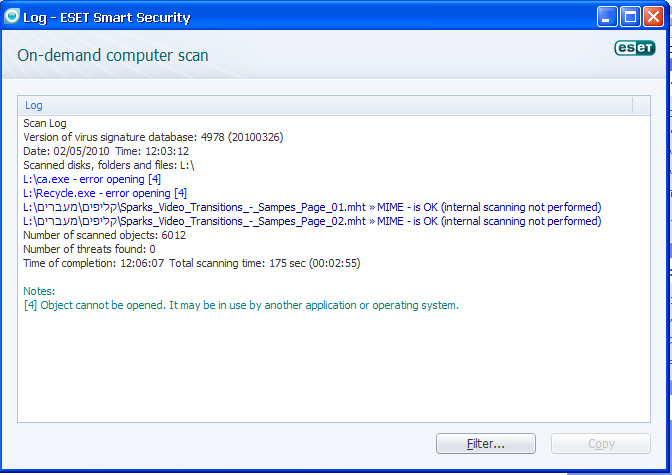The width and height of the screenshot is (672, 475).
Task: Select the Time of completion line
Action: pyautogui.click(x=192, y=263)
